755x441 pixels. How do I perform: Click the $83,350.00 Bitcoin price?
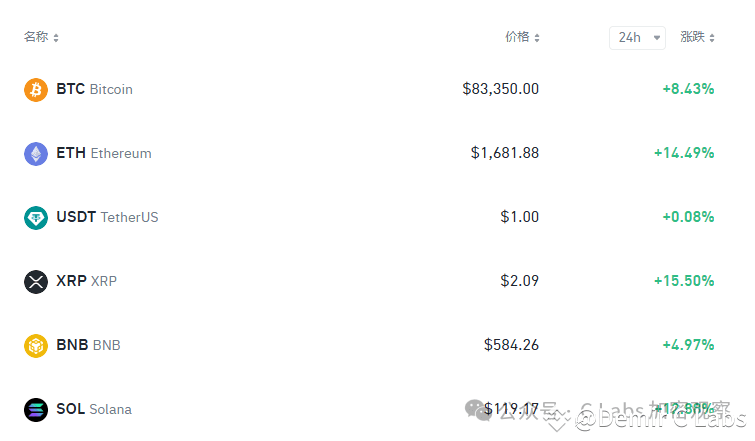pyautogui.click(x=500, y=89)
